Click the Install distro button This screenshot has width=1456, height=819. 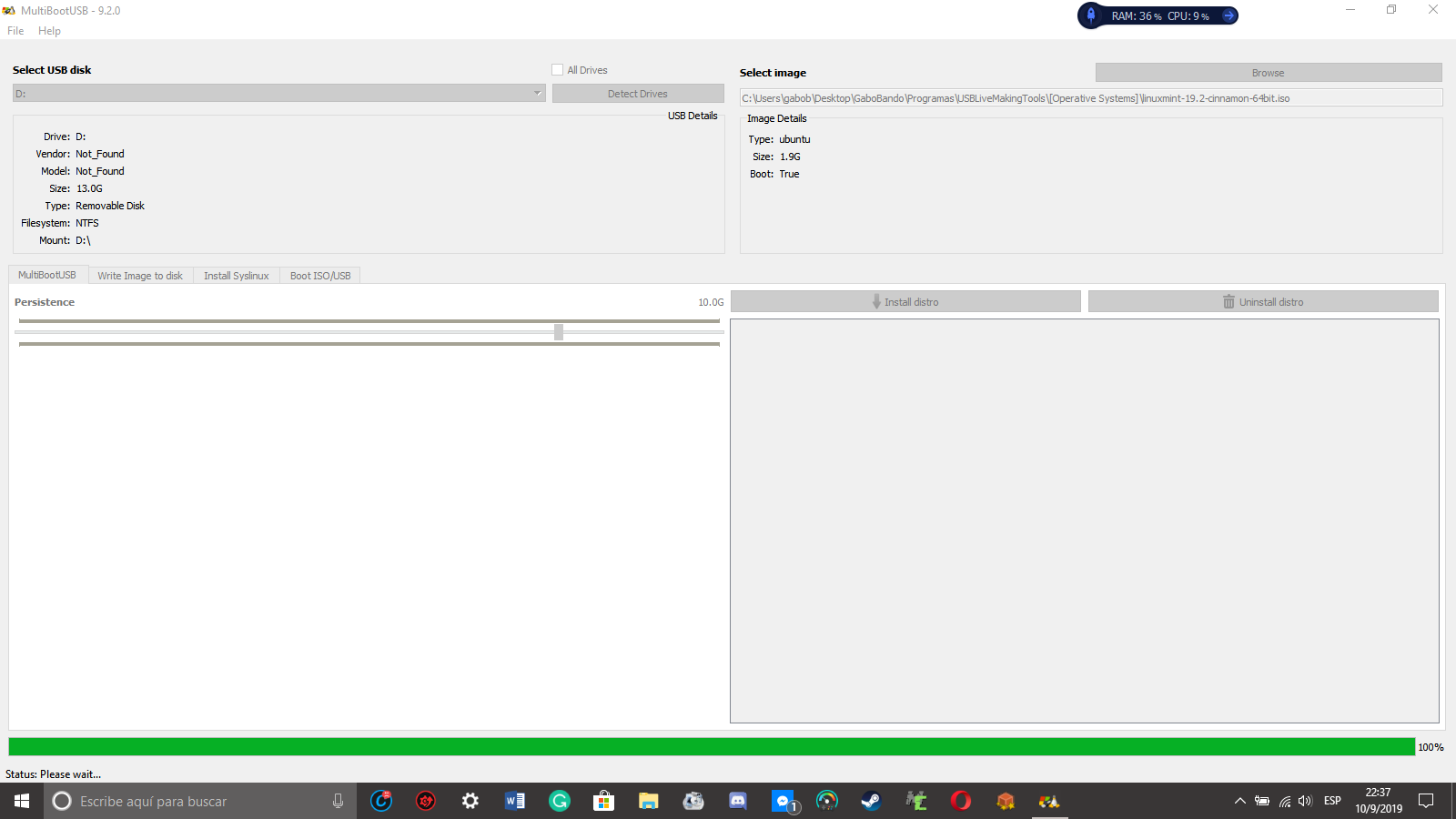[x=905, y=302]
